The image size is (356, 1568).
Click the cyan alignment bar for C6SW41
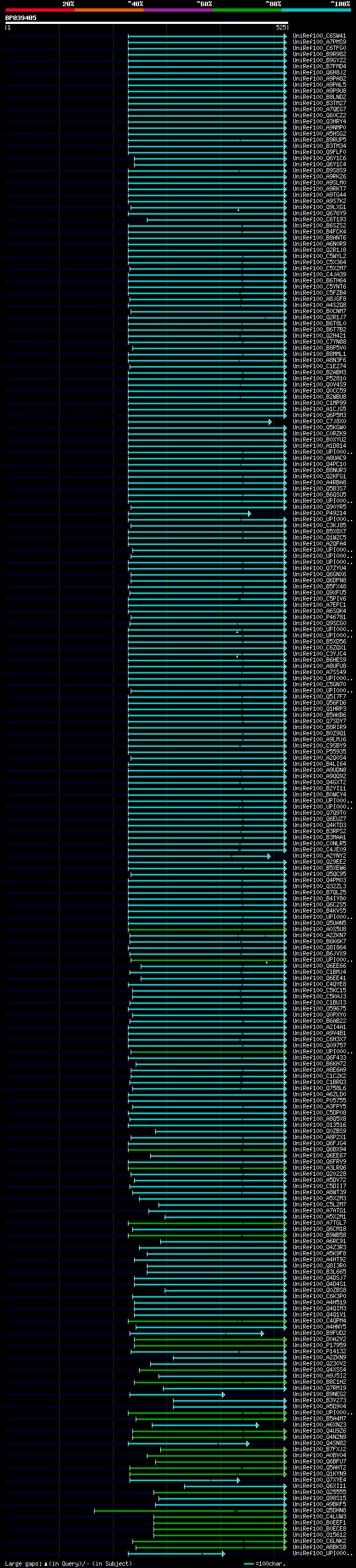(x=207, y=36)
